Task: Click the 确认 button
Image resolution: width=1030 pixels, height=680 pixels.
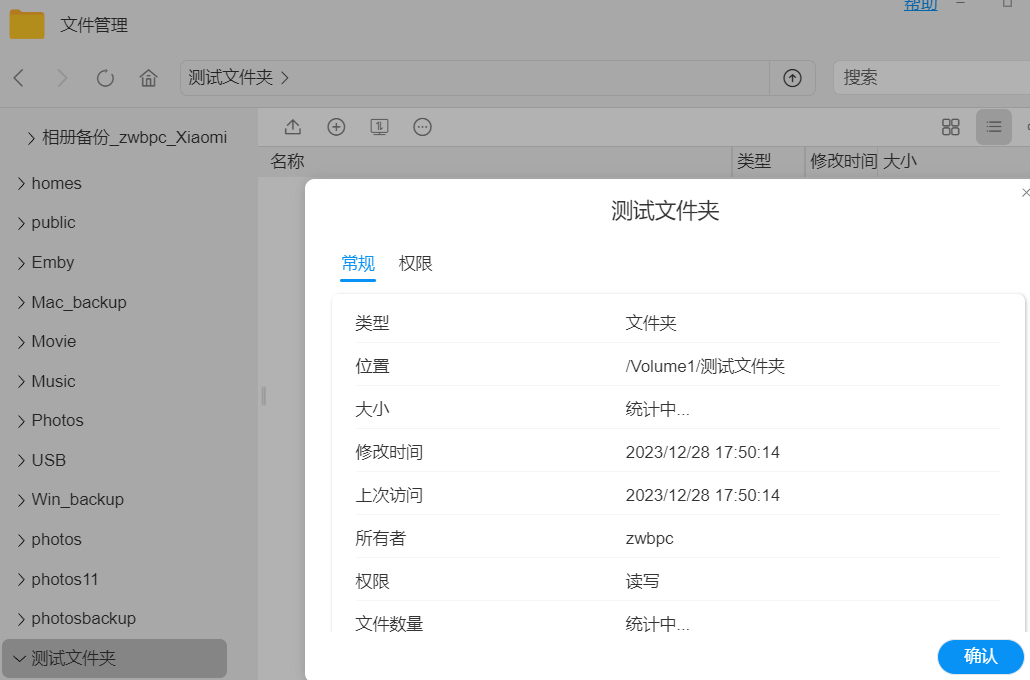Action: tap(980, 656)
